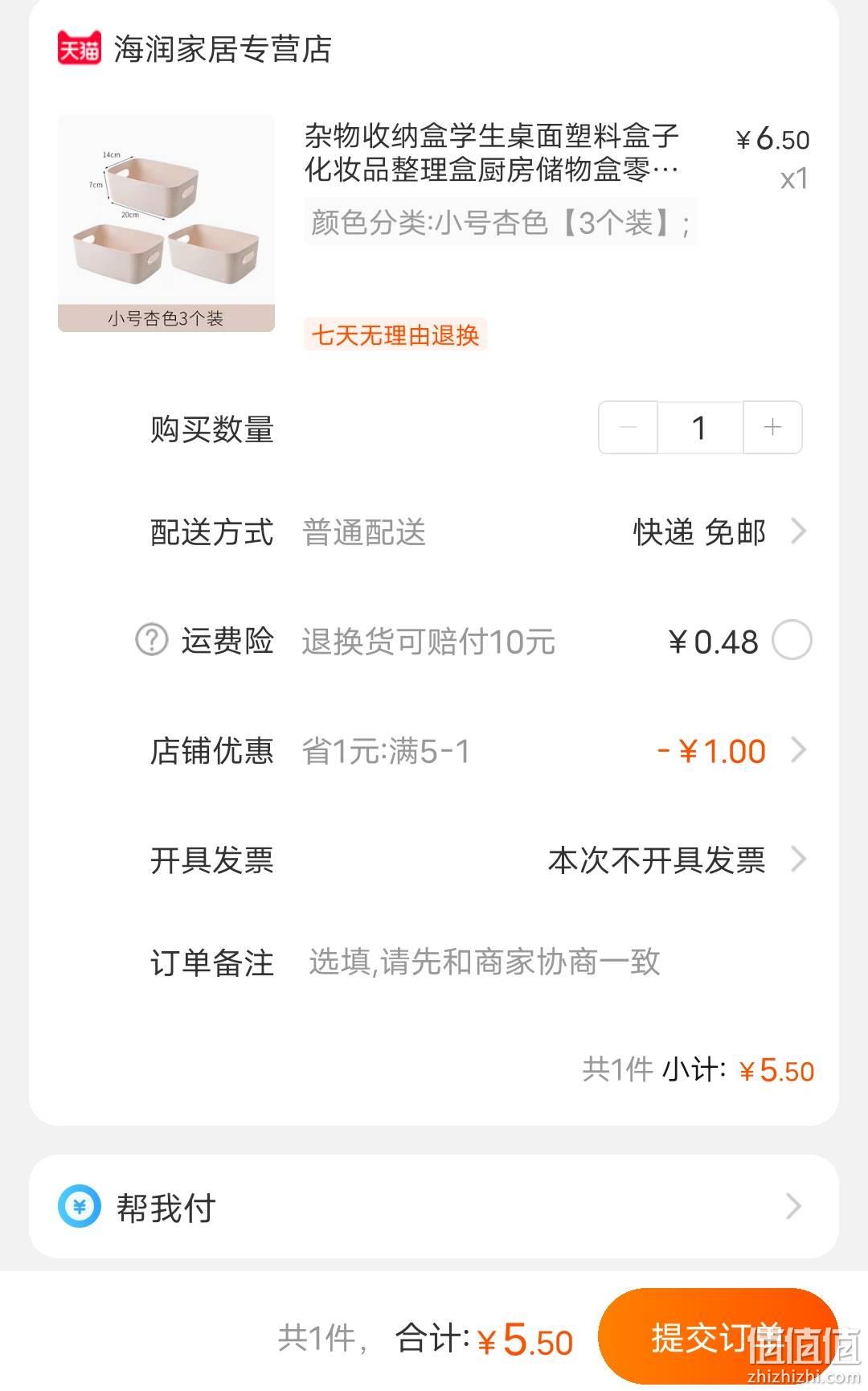Image resolution: width=868 pixels, height=1391 pixels.
Task: Click the question mark beside 运费险
Action: click(x=151, y=641)
